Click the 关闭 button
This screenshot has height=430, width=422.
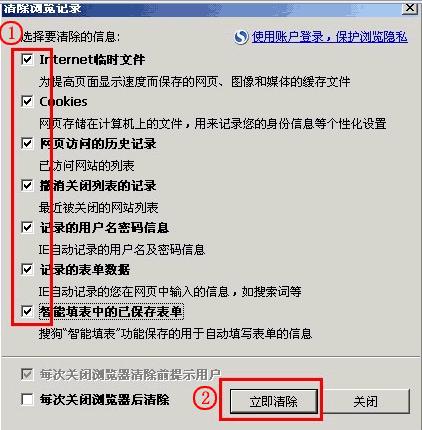[x=365, y=401]
